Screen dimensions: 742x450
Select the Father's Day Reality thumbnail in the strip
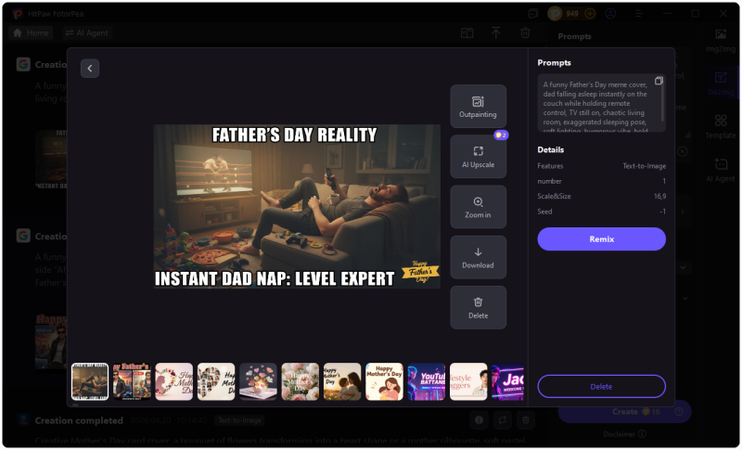[x=90, y=382]
